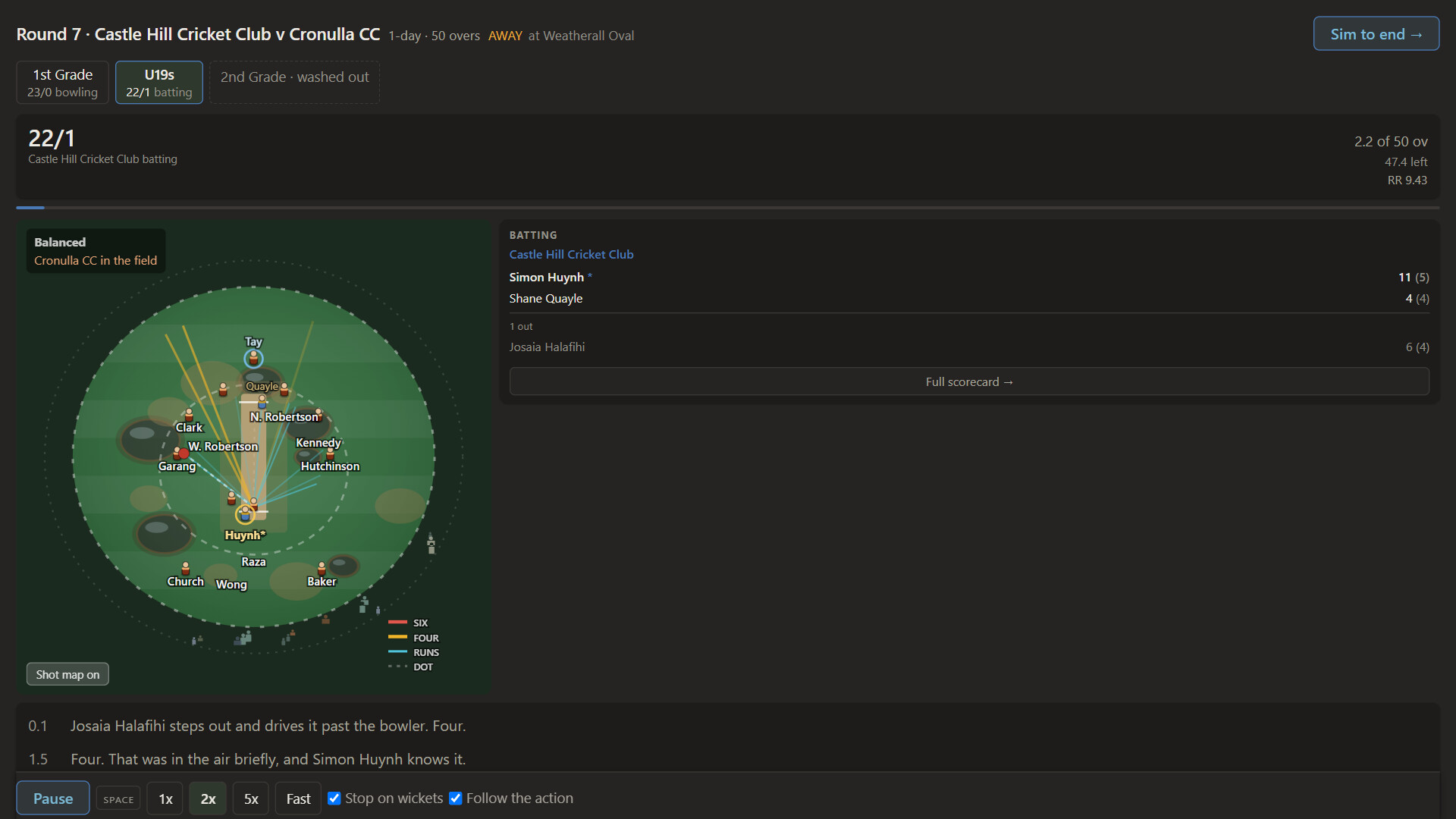1456x819 pixels.
Task: Open Castle Hill Cricket Club team link
Action: pos(571,254)
